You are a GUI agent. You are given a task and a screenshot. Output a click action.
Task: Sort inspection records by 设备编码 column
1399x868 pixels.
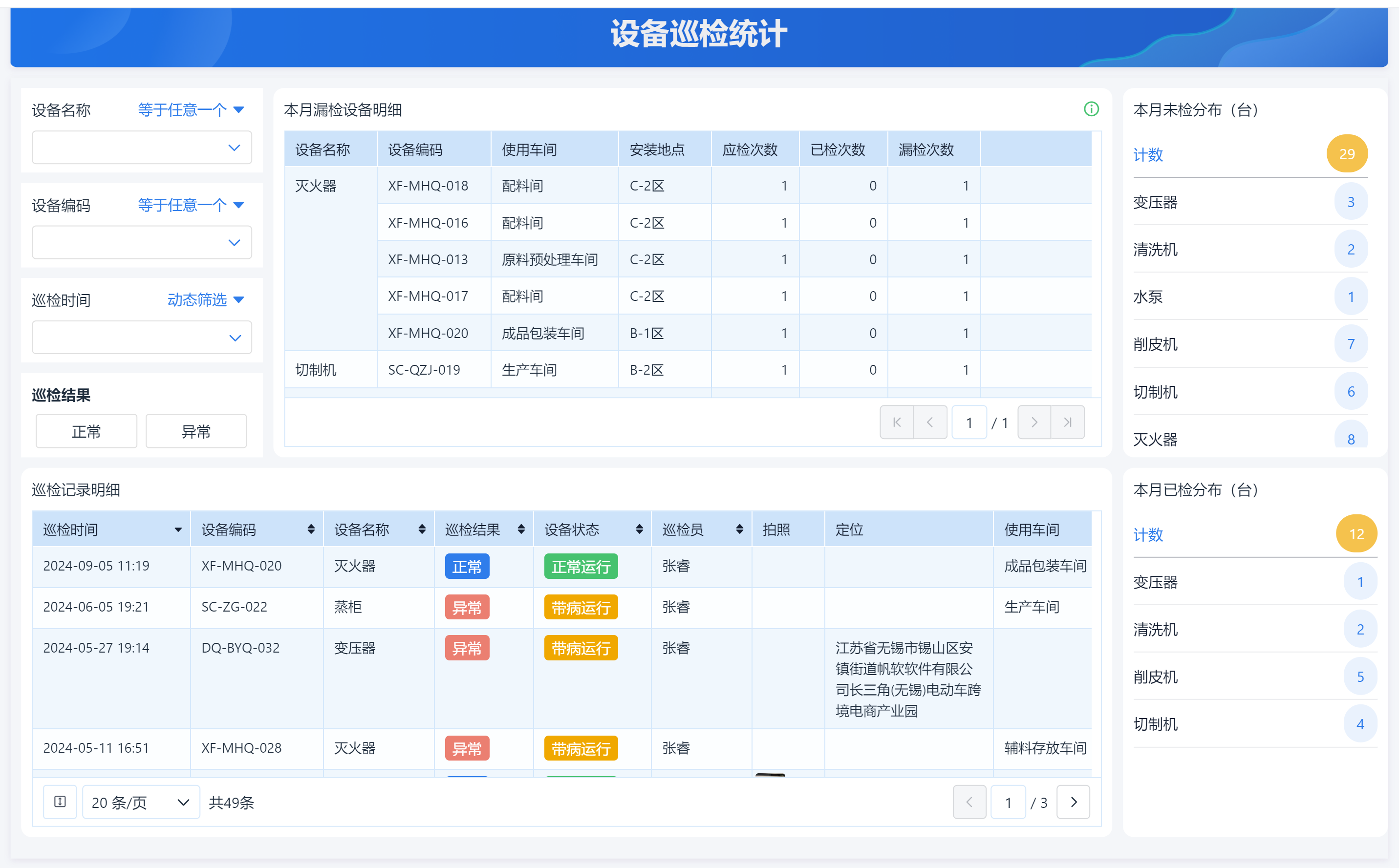[x=311, y=529]
